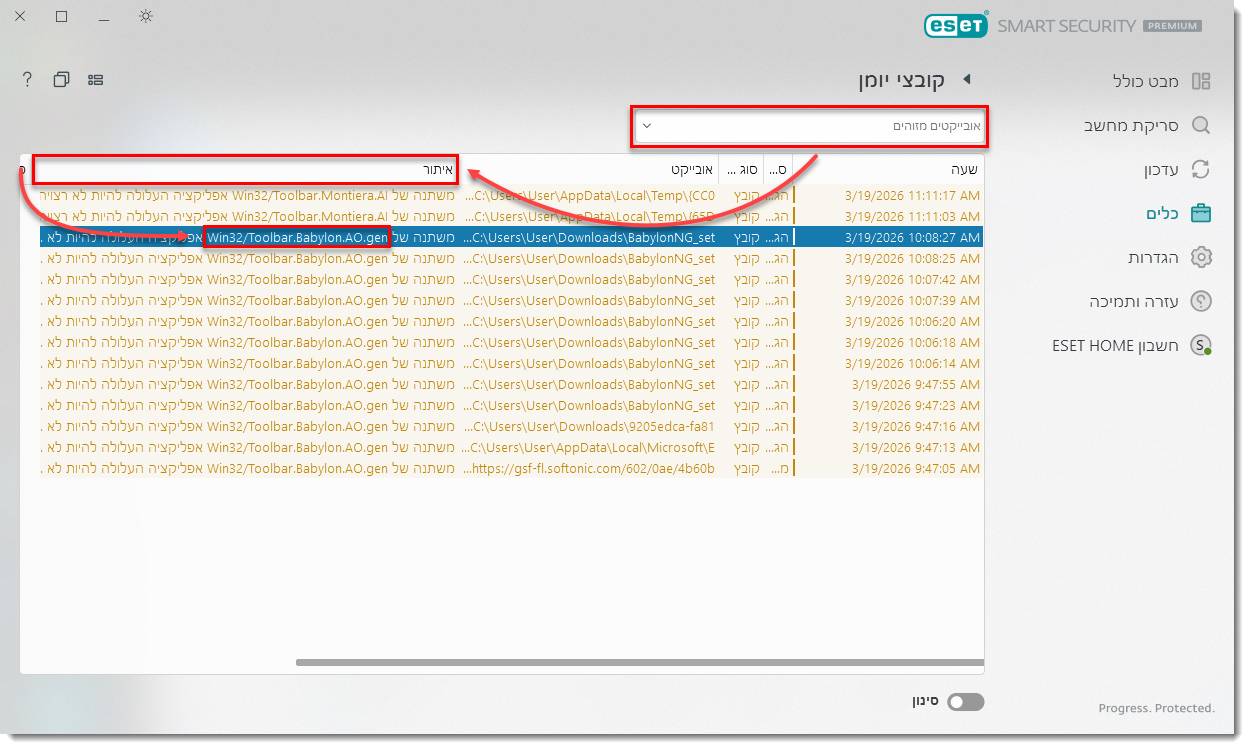Sort by the שעה column header
This screenshot has height=749, width=1249.
tap(889, 169)
